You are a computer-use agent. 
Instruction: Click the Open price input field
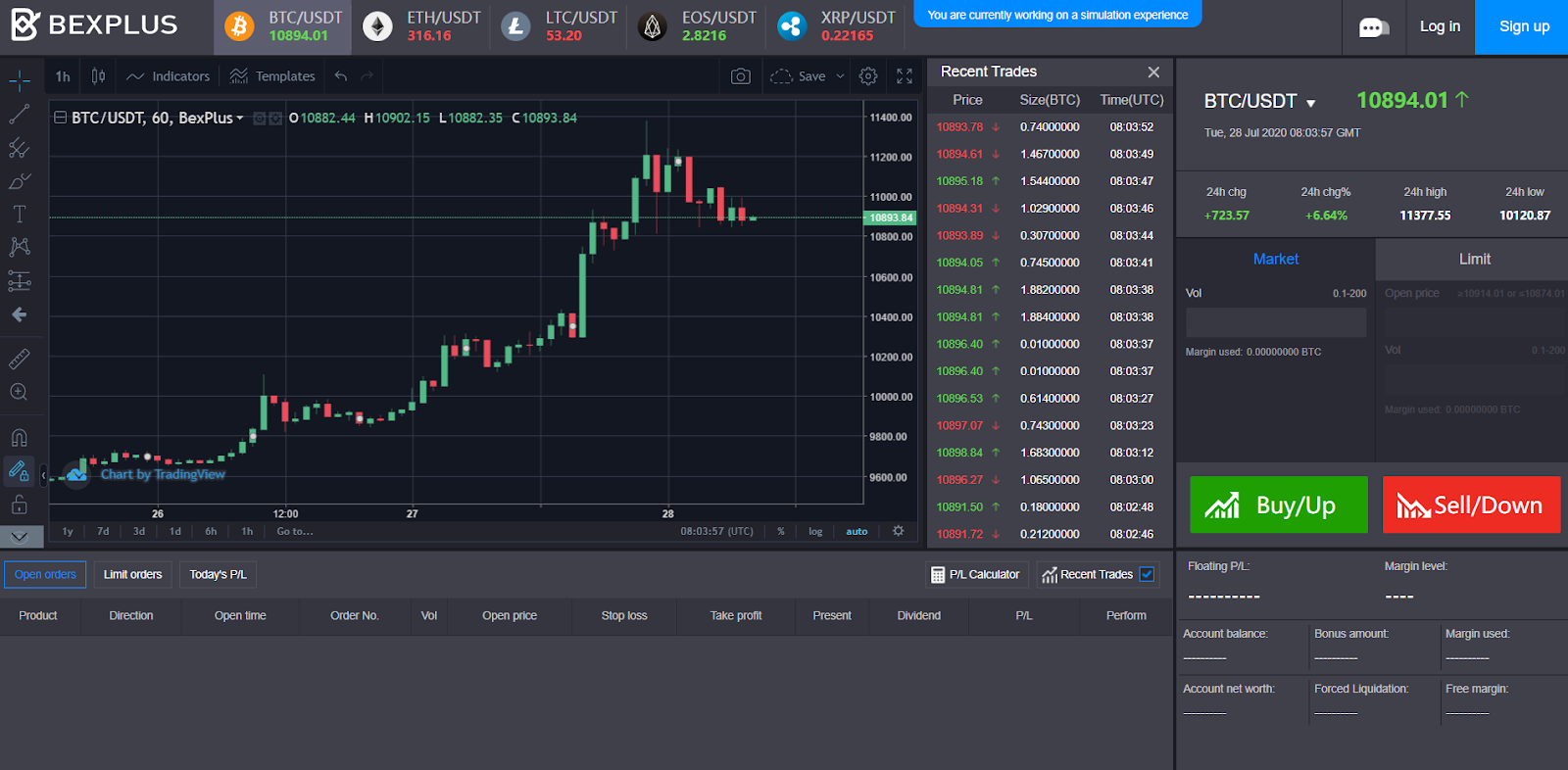[1475, 320]
